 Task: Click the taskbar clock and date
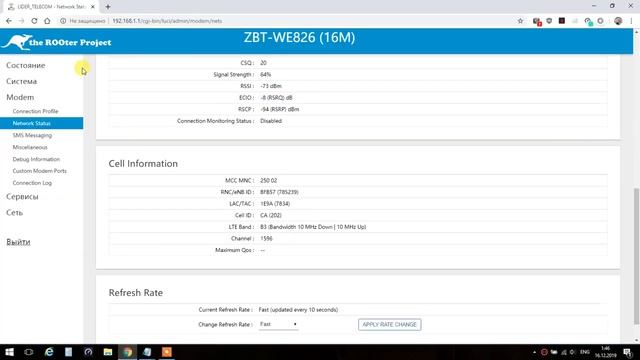(606, 352)
